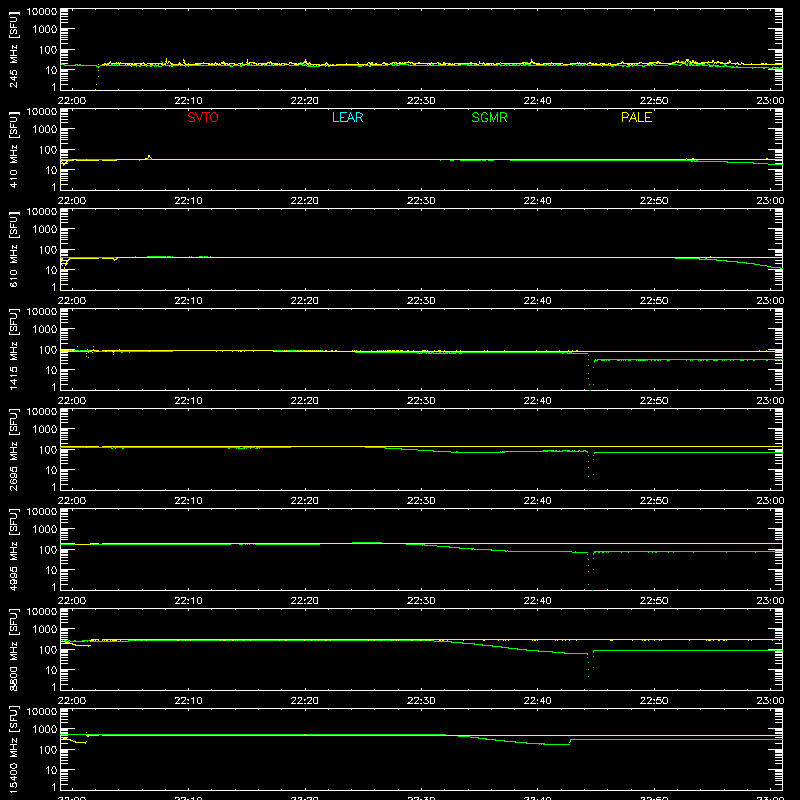Click the 4995 MHz panel's 22:40 time label
Image resolution: width=800 pixels, height=800 pixels.
pyautogui.click(x=537, y=601)
